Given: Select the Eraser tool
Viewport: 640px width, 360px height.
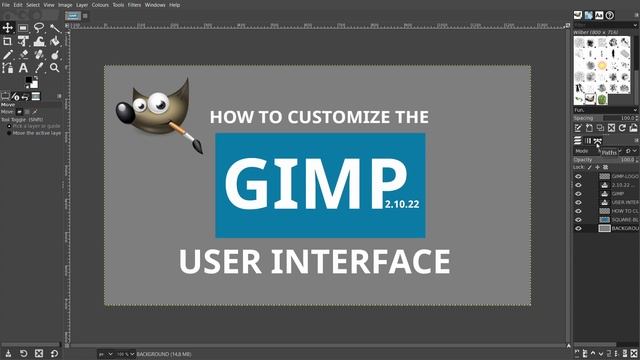Looking at the screenshot, I should pos(23,54).
